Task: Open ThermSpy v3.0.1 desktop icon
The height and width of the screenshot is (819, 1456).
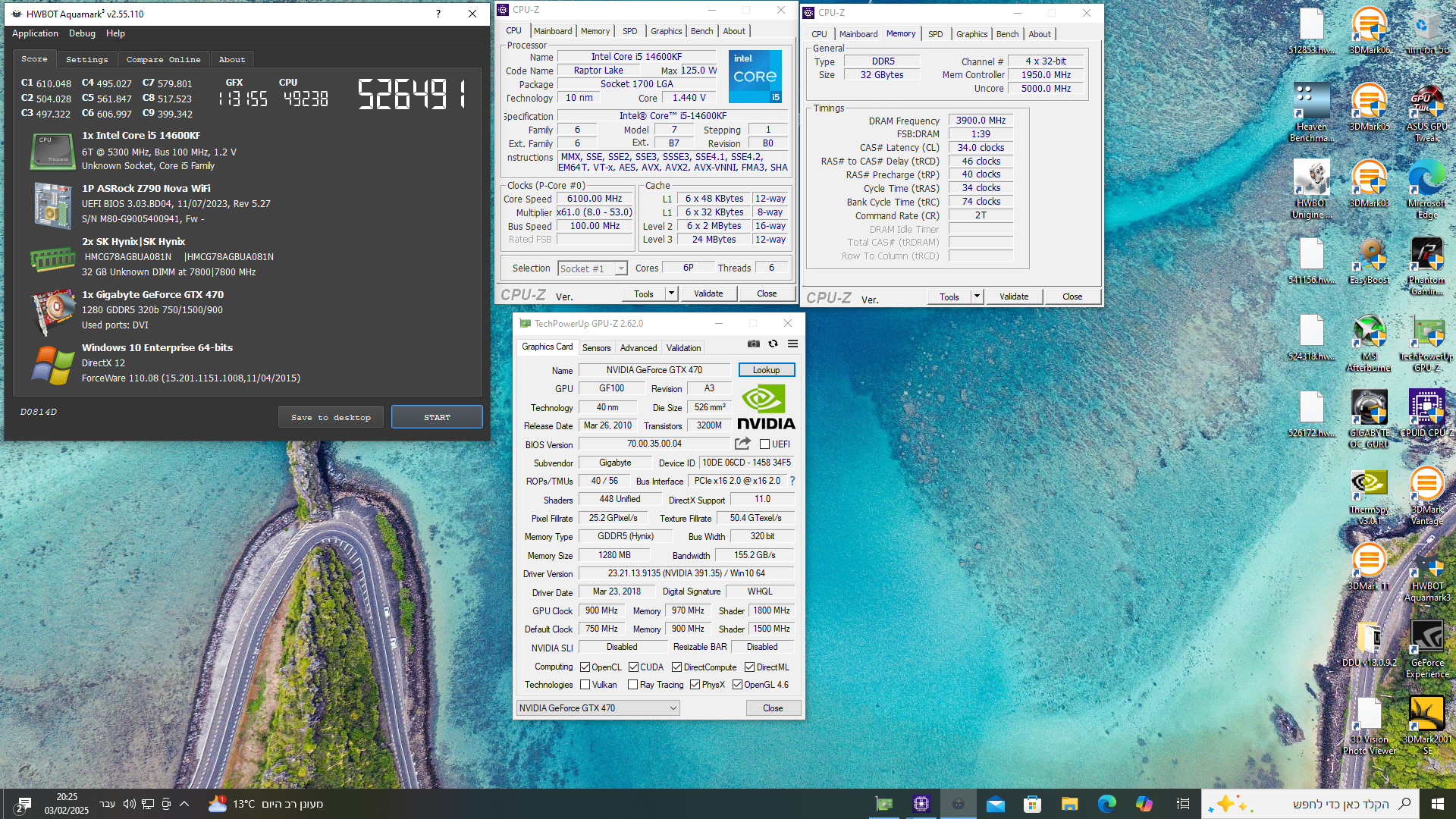Action: [1369, 495]
